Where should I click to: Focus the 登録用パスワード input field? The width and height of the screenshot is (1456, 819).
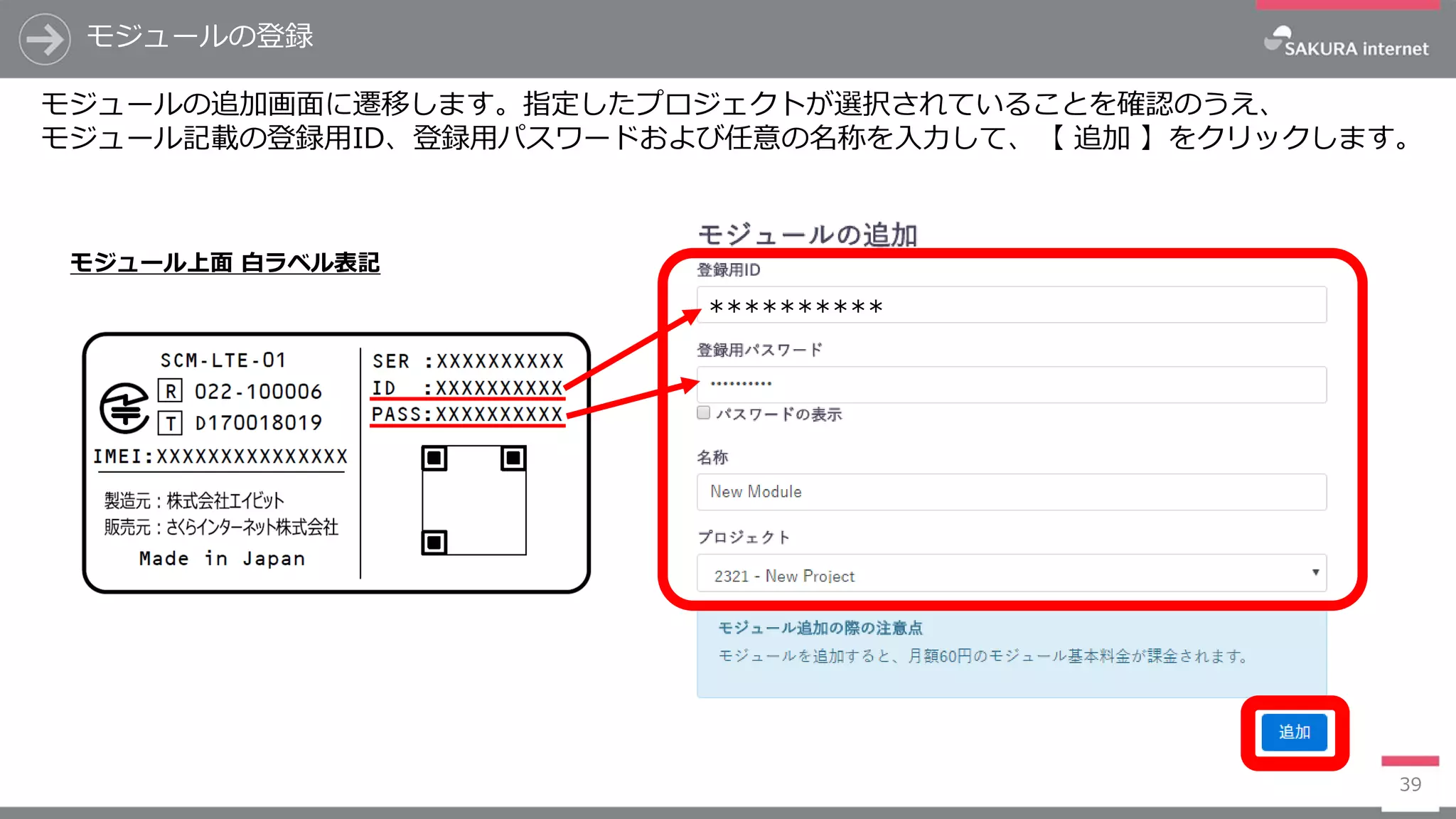[1012, 385]
